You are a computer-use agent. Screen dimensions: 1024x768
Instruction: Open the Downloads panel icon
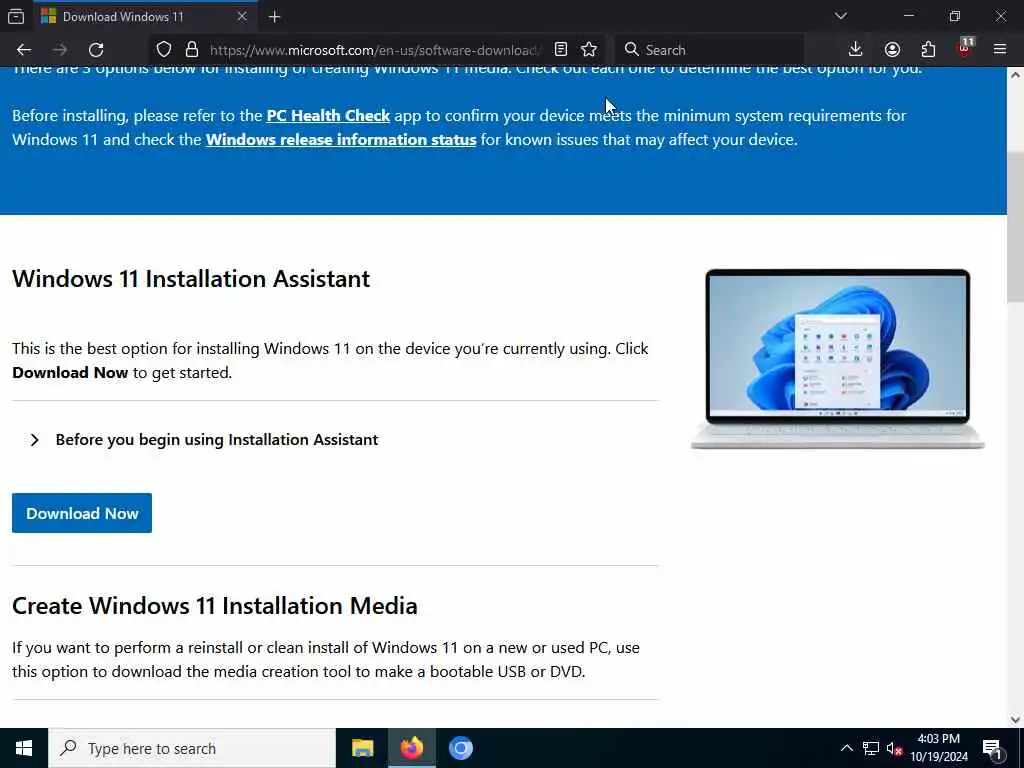point(855,50)
